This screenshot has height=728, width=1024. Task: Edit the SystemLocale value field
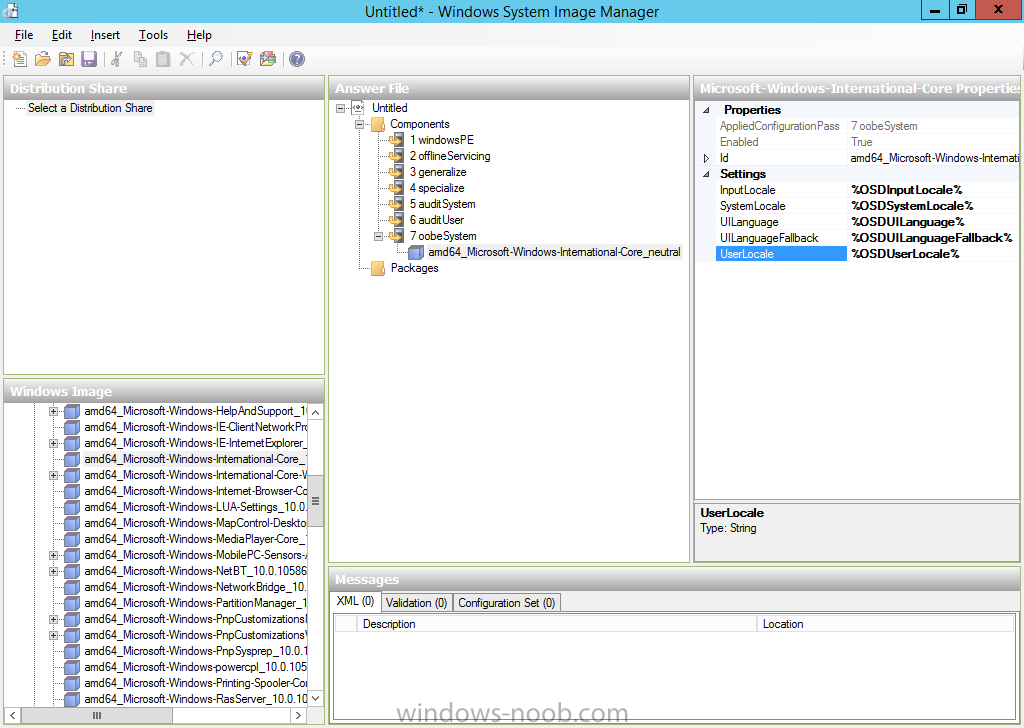click(x=934, y=206)
